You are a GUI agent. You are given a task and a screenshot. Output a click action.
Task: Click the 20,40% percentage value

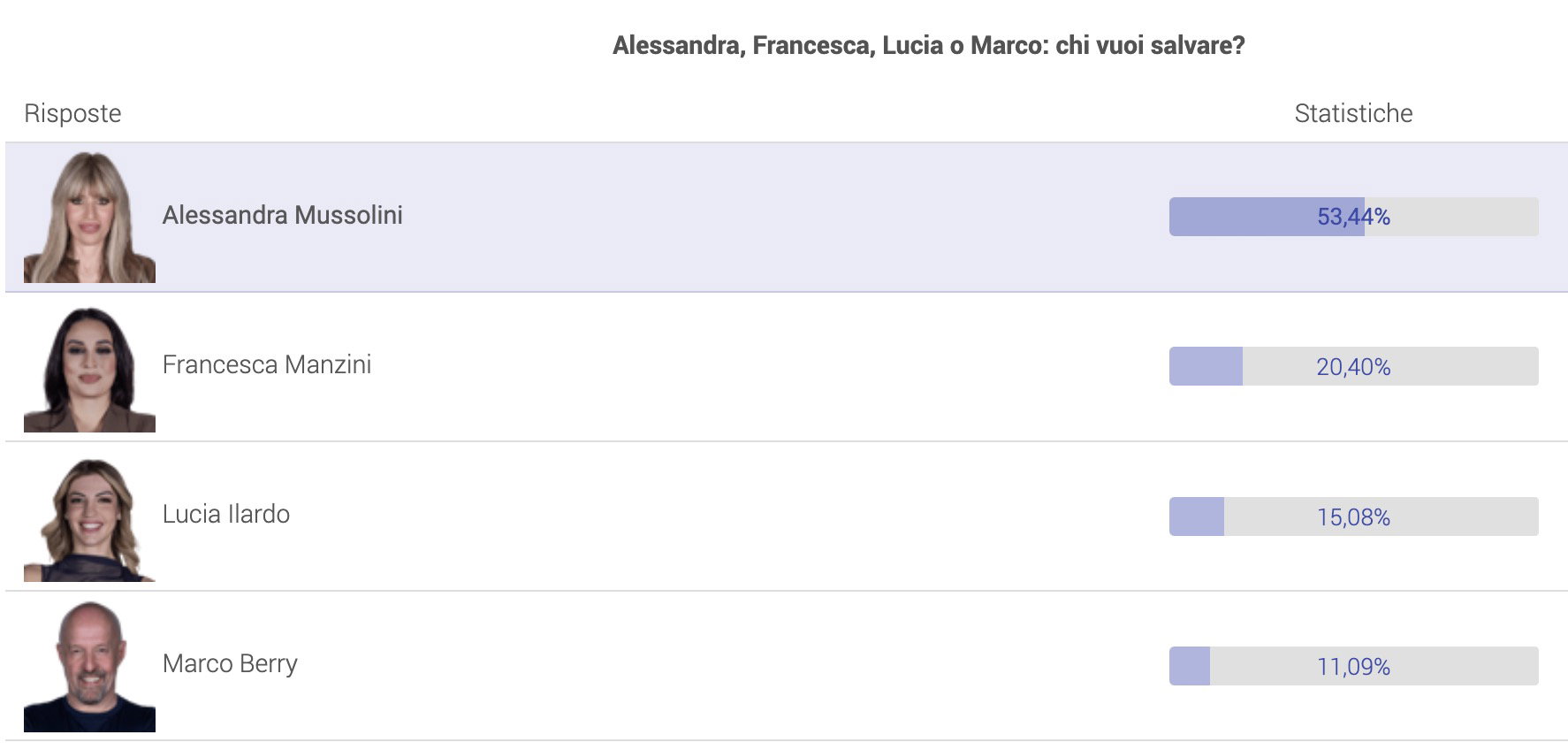(x=1353, y=367)
